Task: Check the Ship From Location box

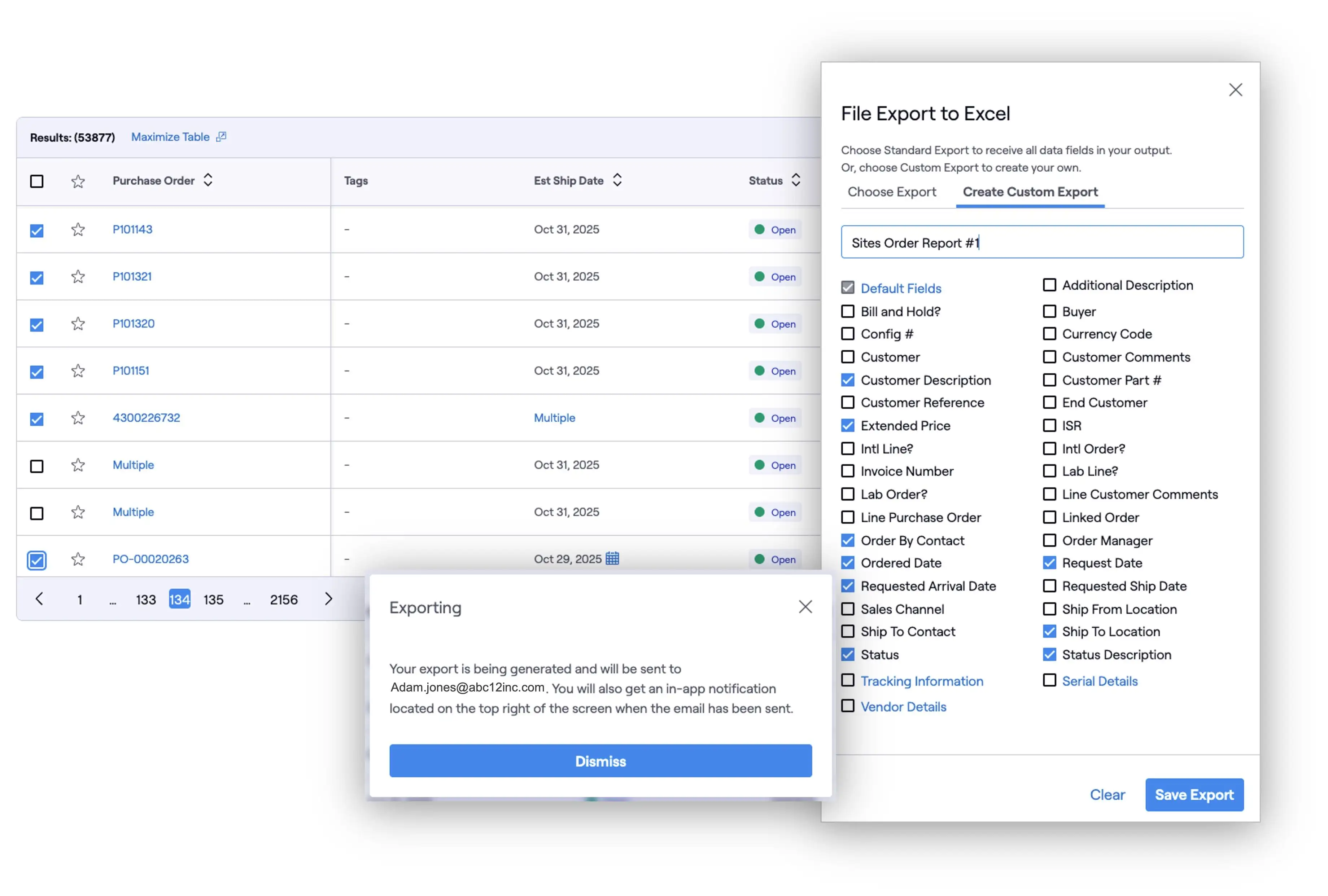Action: 1049,609
